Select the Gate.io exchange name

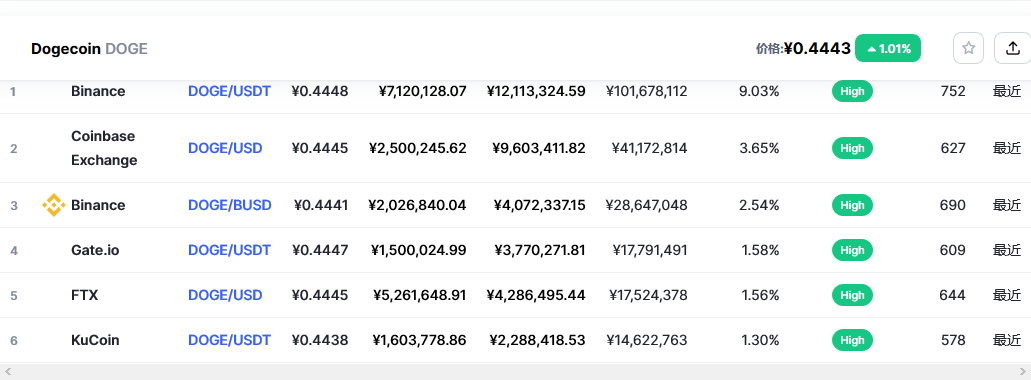tap(95, 250)
